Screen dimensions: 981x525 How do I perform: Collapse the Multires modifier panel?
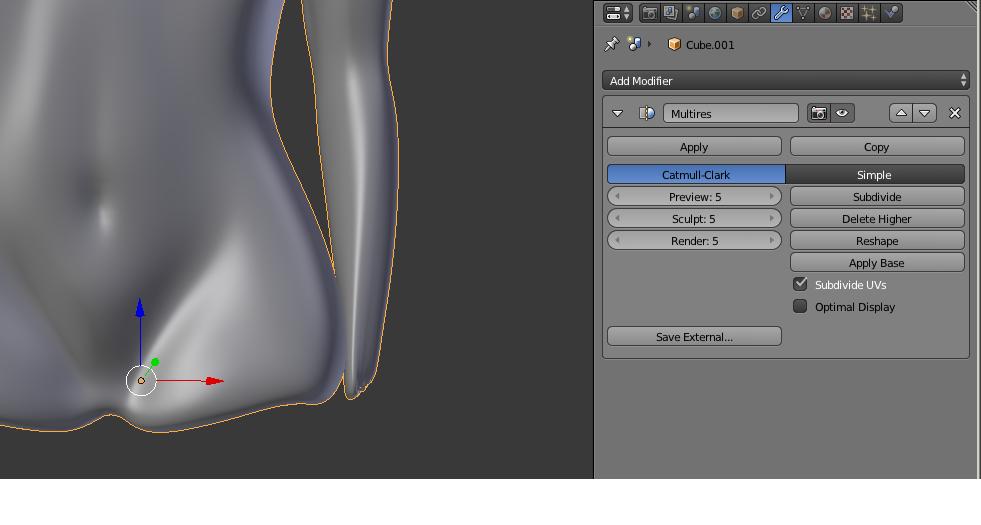click(x=618, y=113)
